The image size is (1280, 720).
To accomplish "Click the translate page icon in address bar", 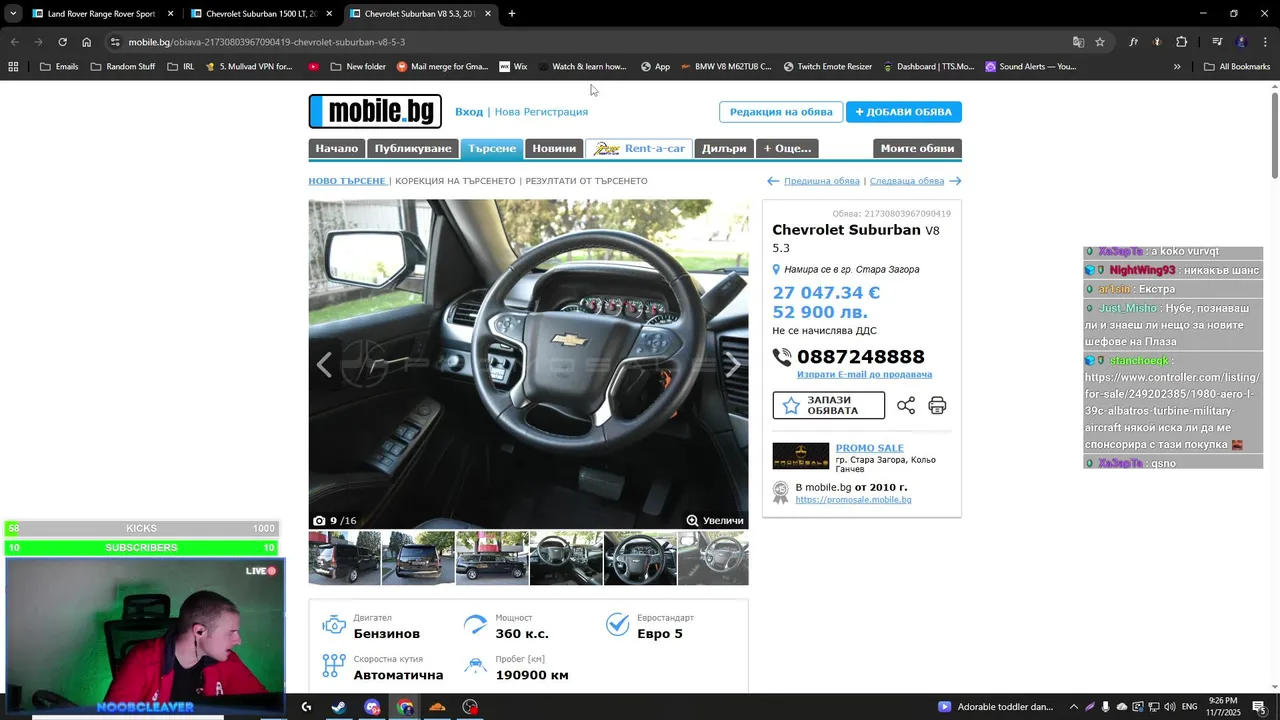I will pyautogui.click(x=1078, y=42).
